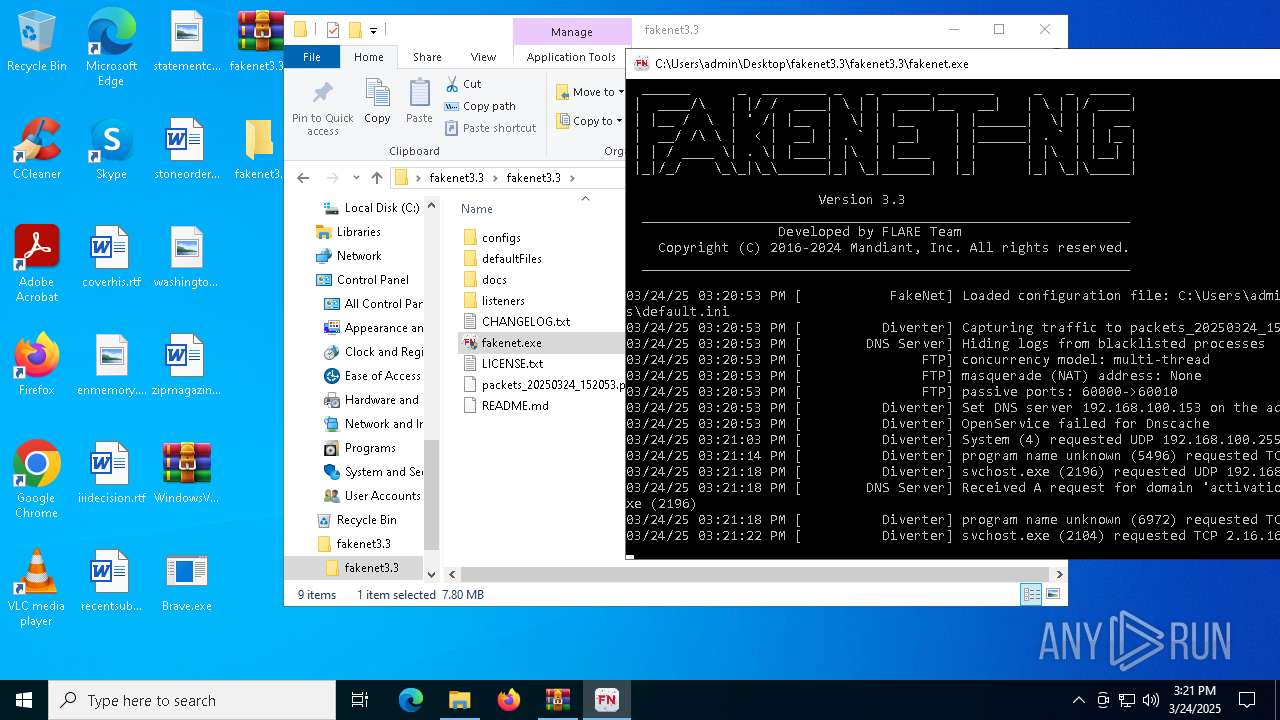Viewport: 1280px width, 720px height.
Task: Select coverhis.rtf document on desktop
Action: (x=111, y=257)
